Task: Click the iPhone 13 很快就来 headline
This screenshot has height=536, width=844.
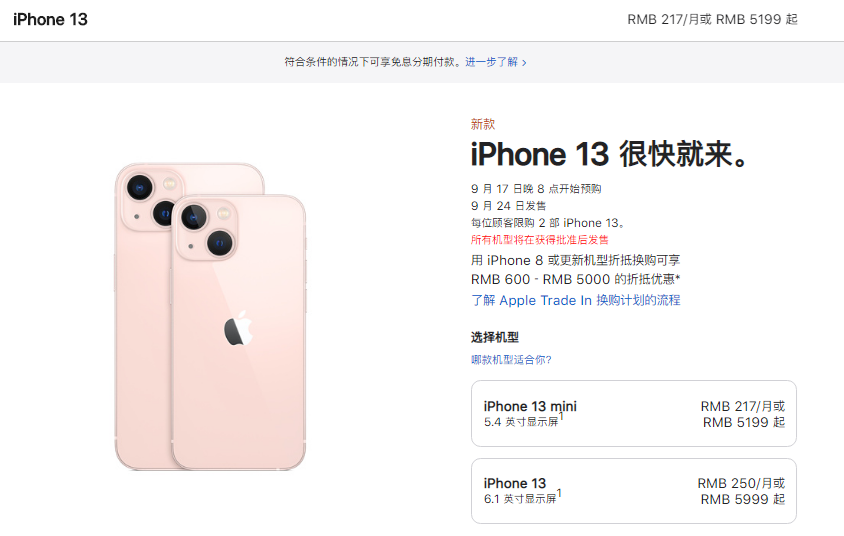Action: (610, 154)
